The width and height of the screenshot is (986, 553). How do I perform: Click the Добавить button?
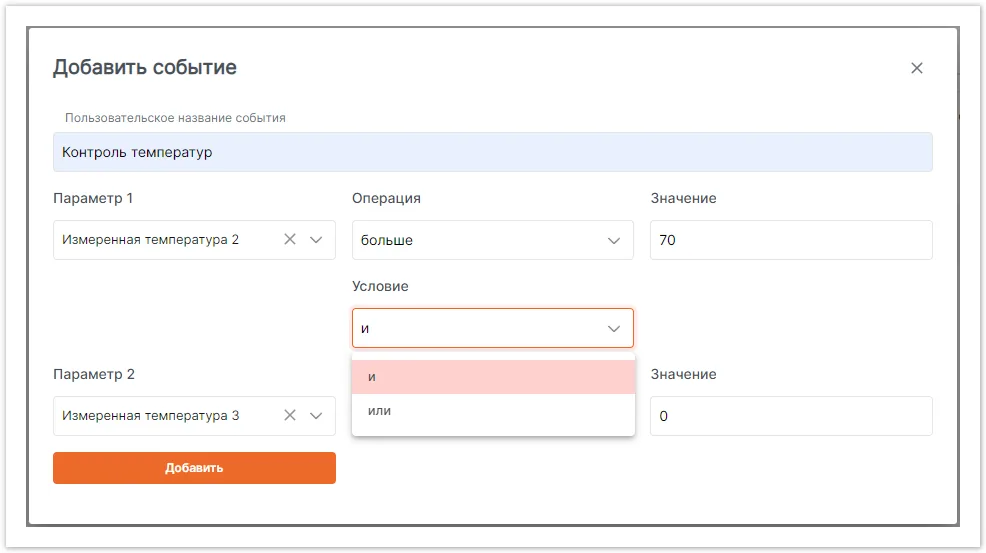coord(194,468)
